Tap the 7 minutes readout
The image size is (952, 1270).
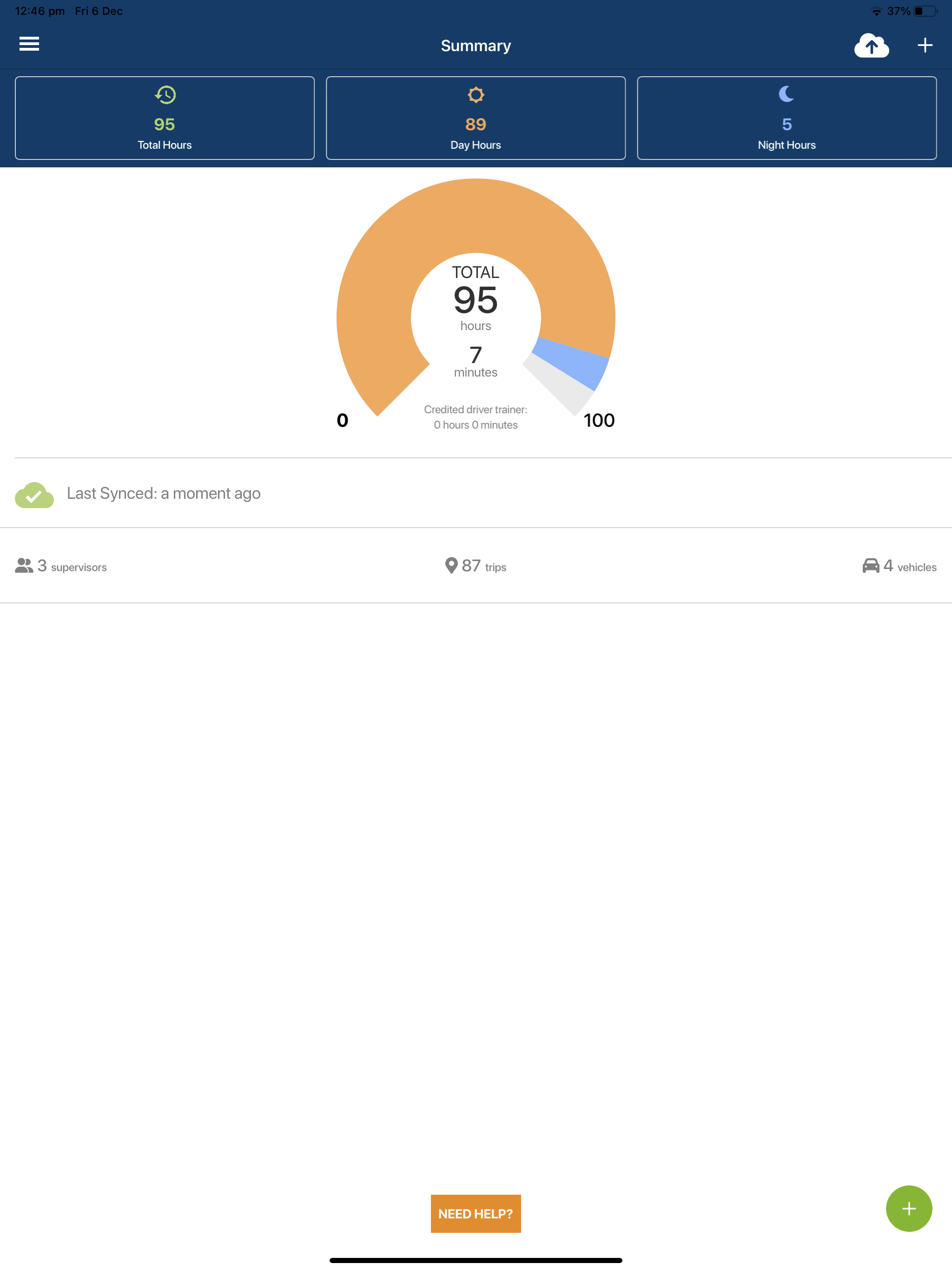tap(476, 362)
